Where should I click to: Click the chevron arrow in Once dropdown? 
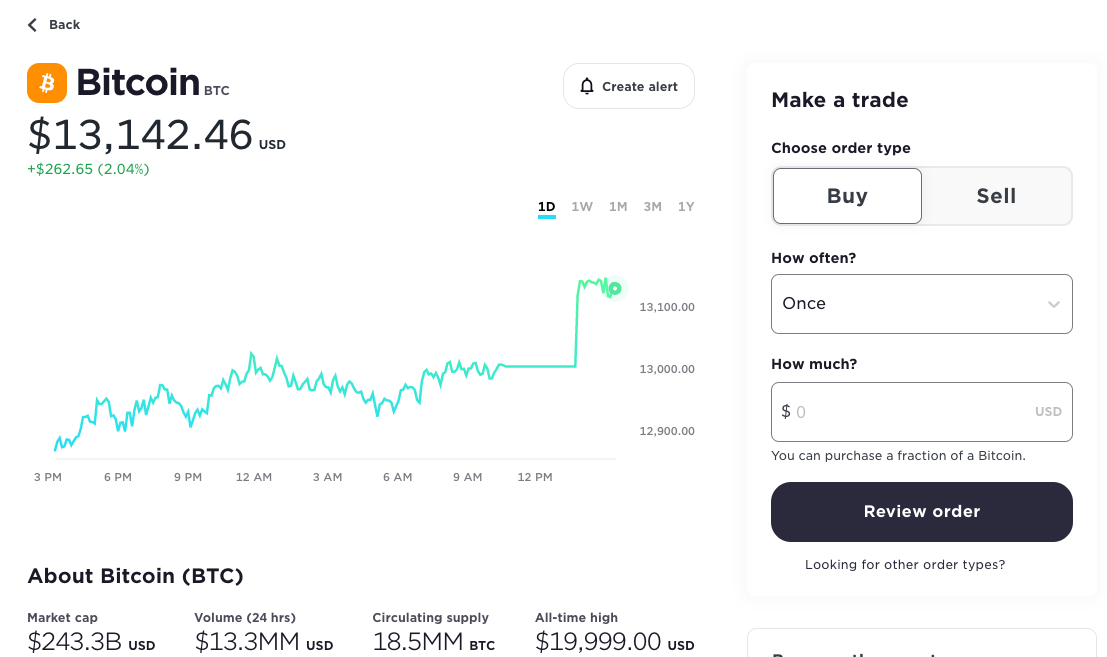point(1053,305)
